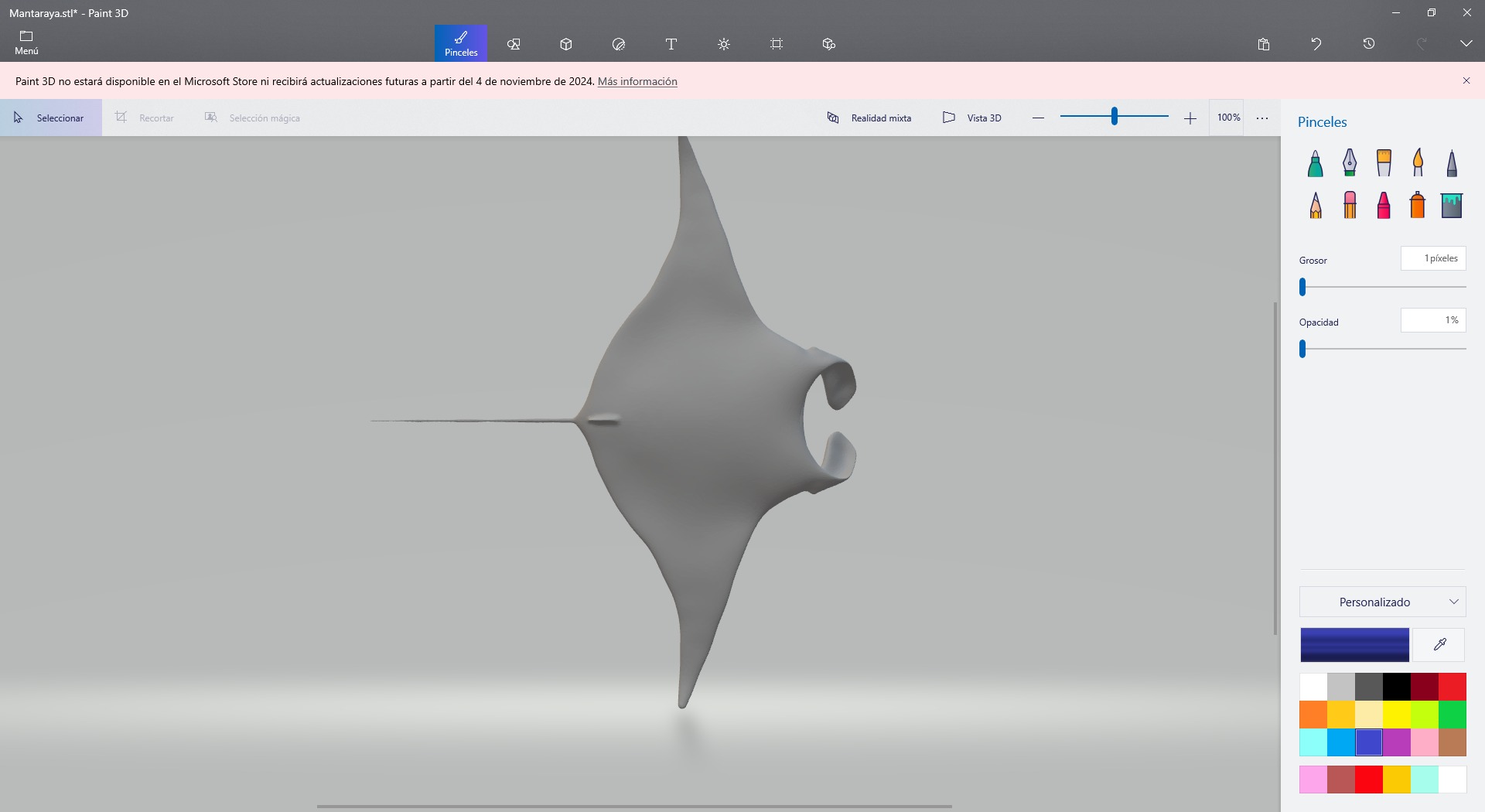Click the vertical canvas scrollbar
1485x812 pixels.
(1275, 468)
